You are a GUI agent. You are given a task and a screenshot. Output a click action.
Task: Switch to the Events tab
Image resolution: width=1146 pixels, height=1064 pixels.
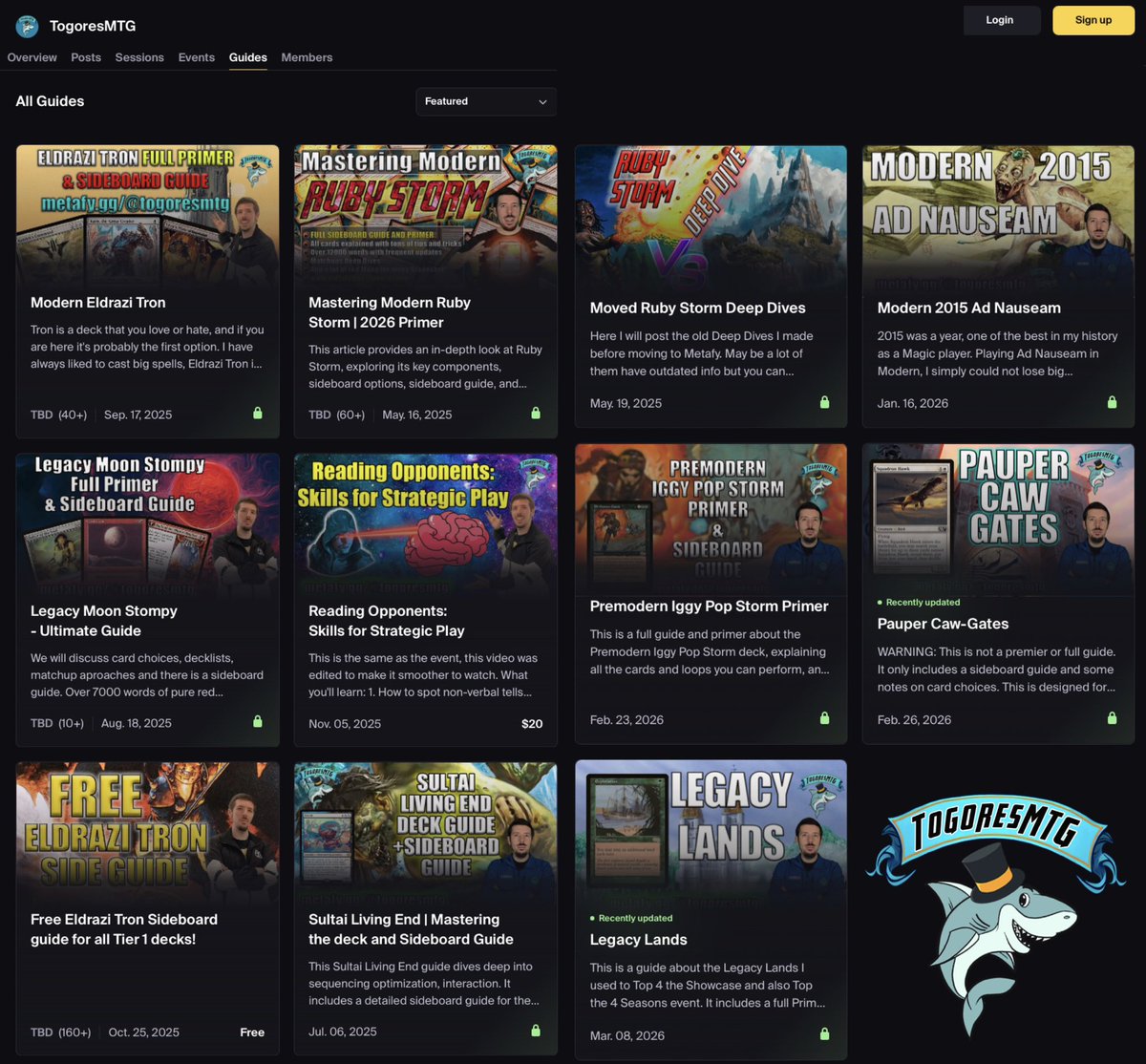(197, 57)
